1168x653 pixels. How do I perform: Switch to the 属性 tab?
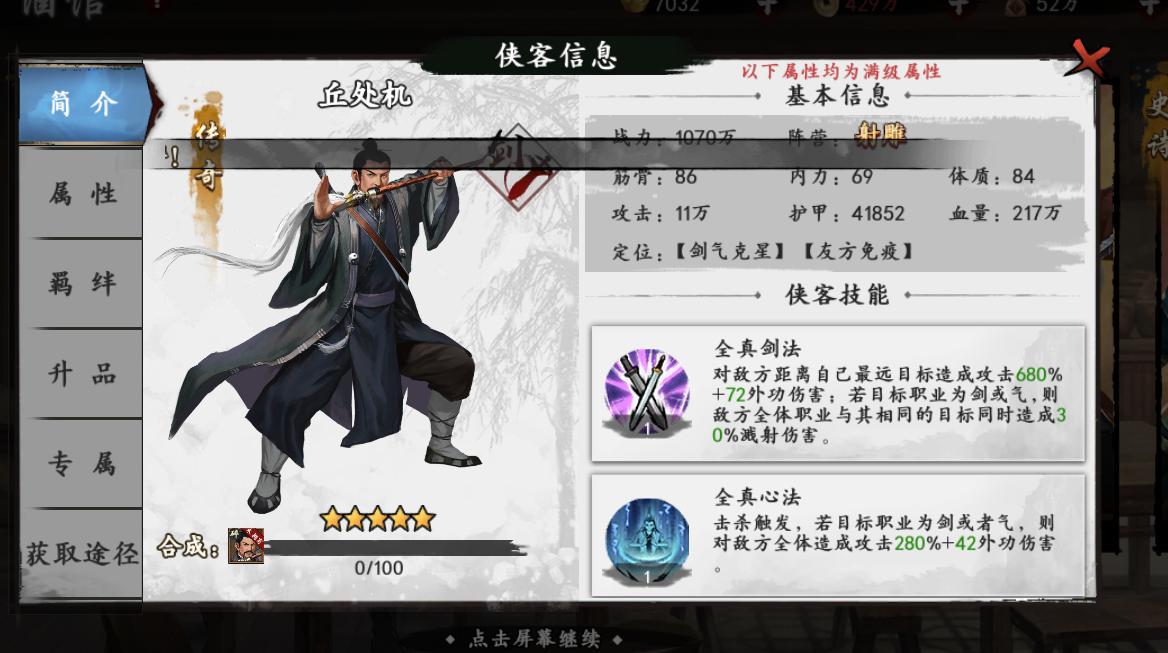click(83, 194)
